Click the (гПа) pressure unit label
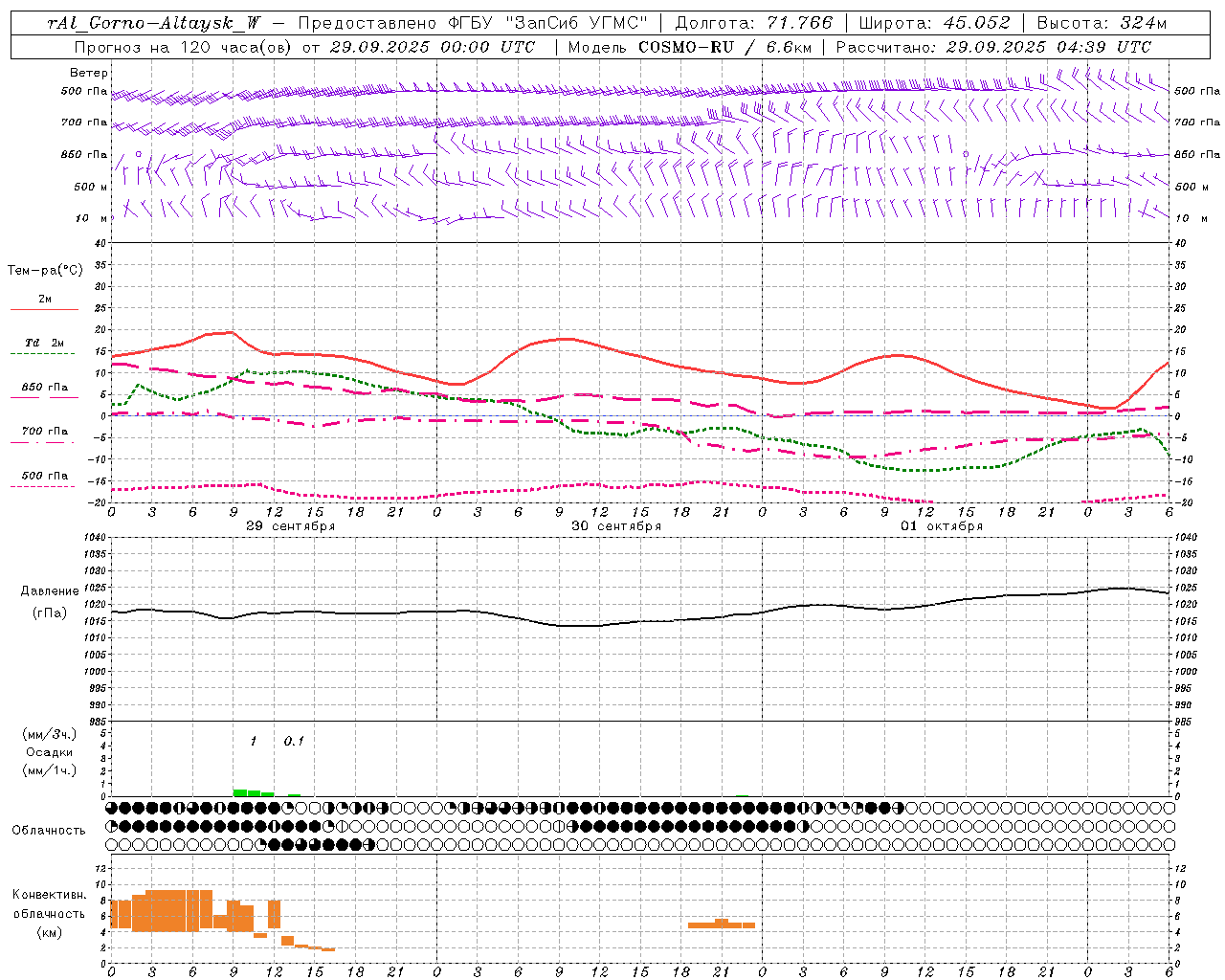 click(50, 612)
